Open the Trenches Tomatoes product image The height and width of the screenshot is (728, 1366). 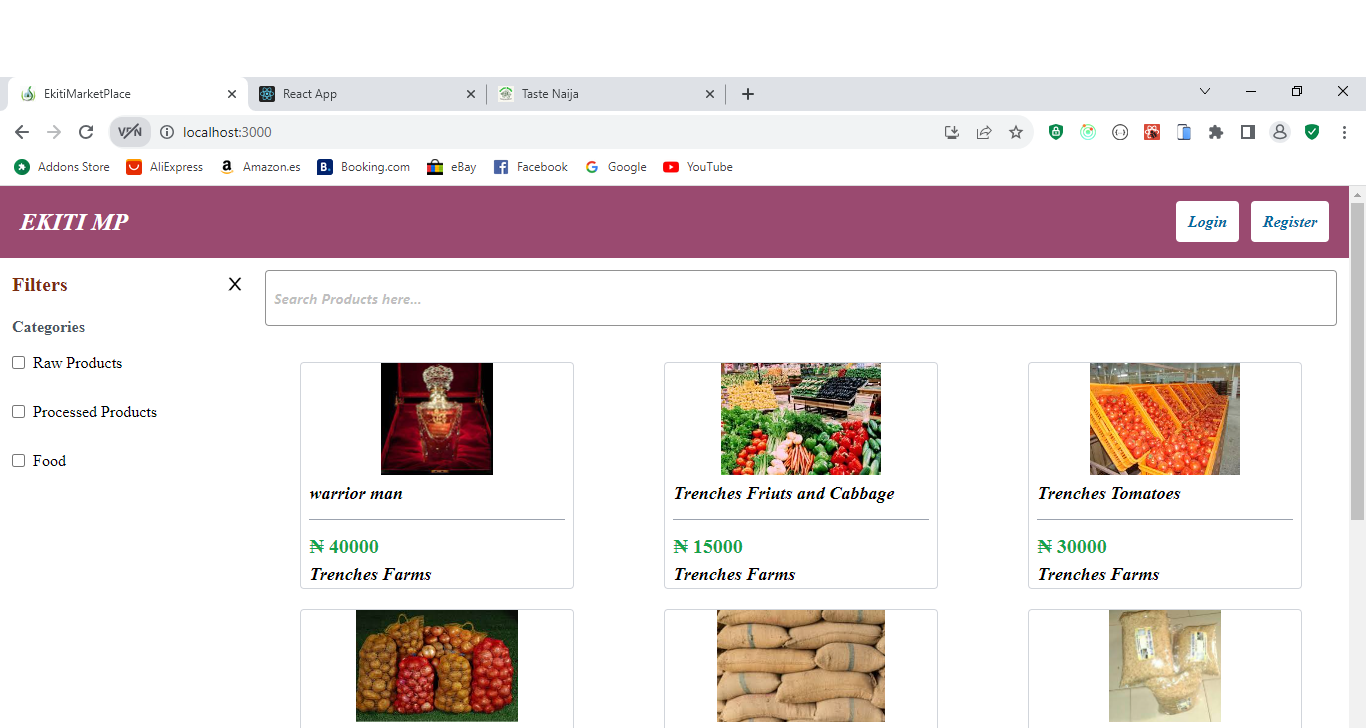pyautogui.click(x=1165, y=419)
